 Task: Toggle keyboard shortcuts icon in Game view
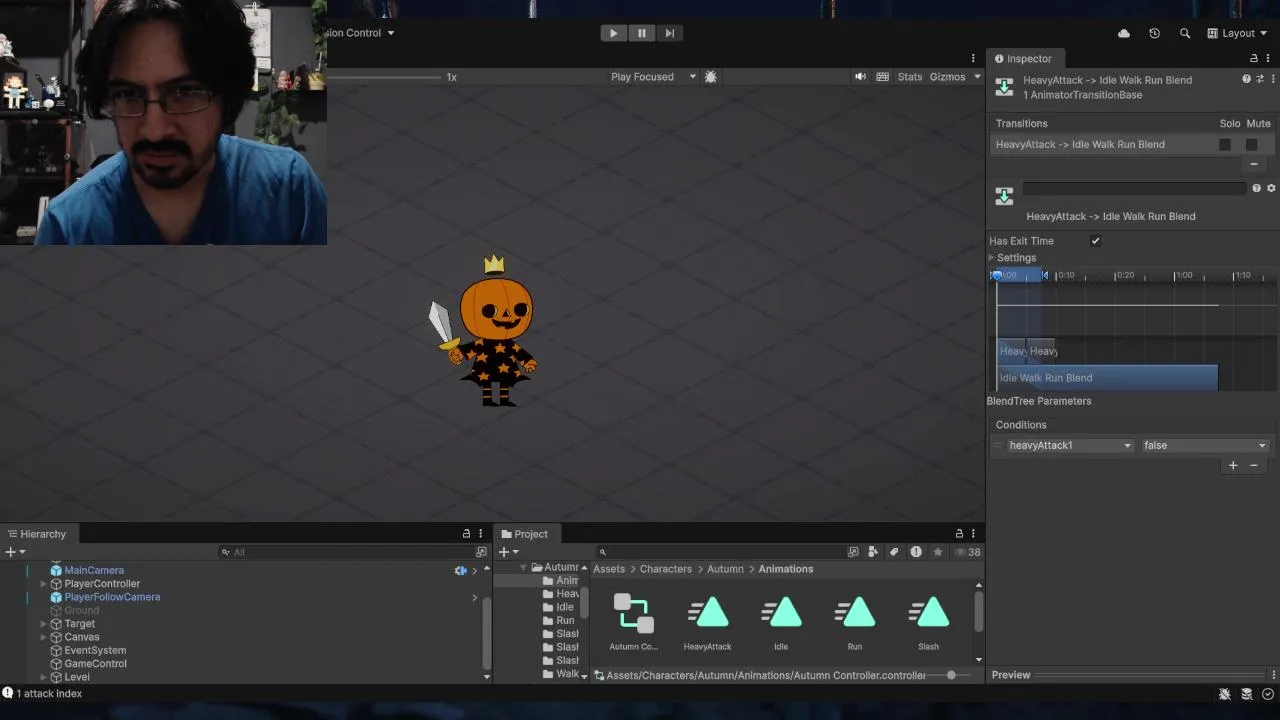pyautogui.click(x=883, y=77)
